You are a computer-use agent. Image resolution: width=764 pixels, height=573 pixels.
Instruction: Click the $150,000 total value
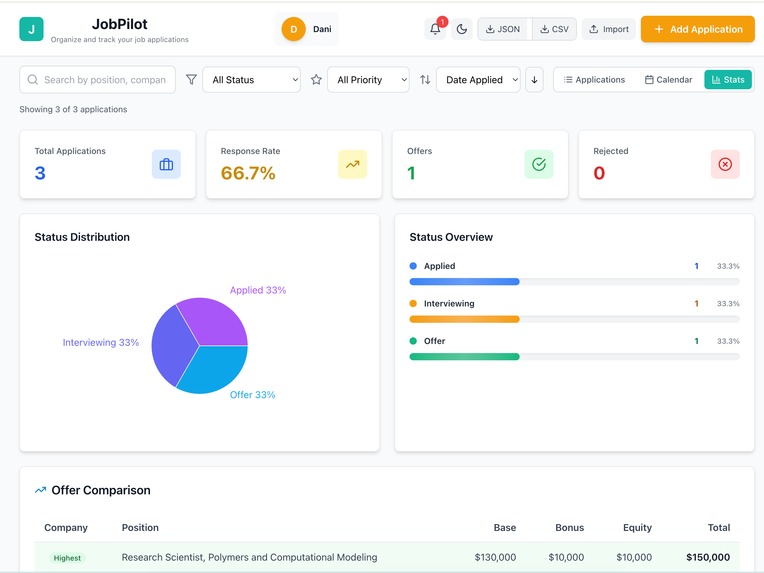pyautogui.click(x=708, y=557)
